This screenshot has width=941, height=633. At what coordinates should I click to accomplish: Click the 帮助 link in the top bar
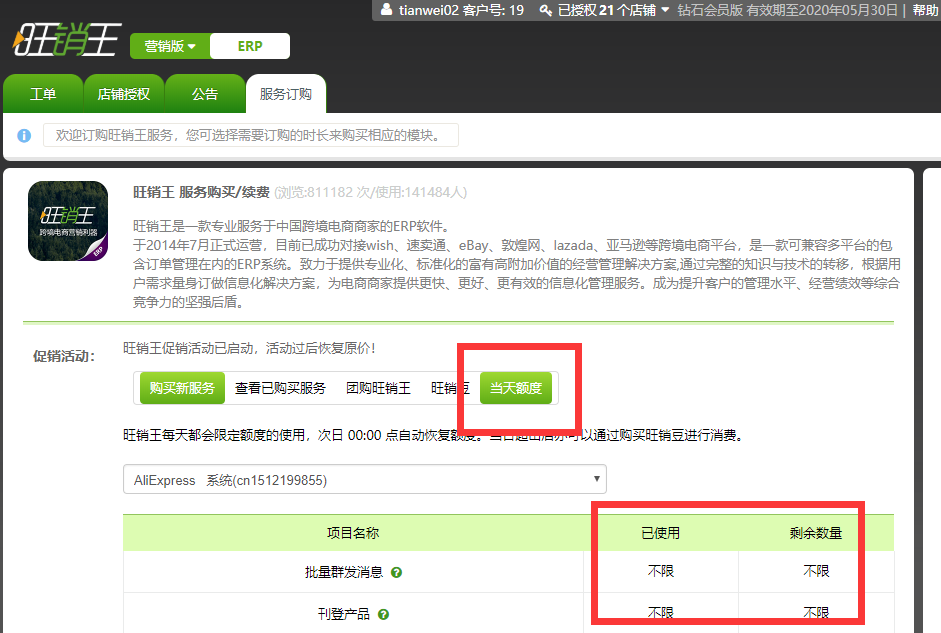926,10
